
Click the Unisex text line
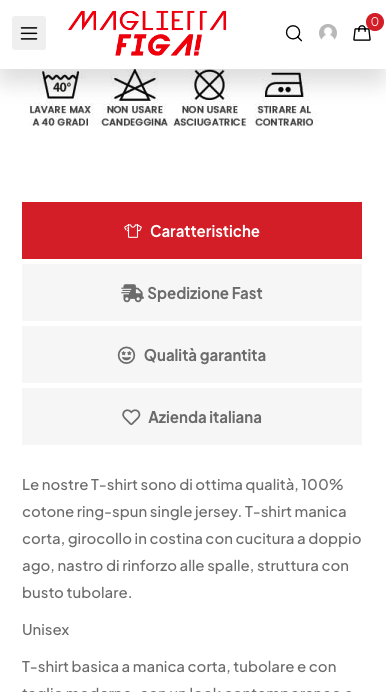[46, 630]
